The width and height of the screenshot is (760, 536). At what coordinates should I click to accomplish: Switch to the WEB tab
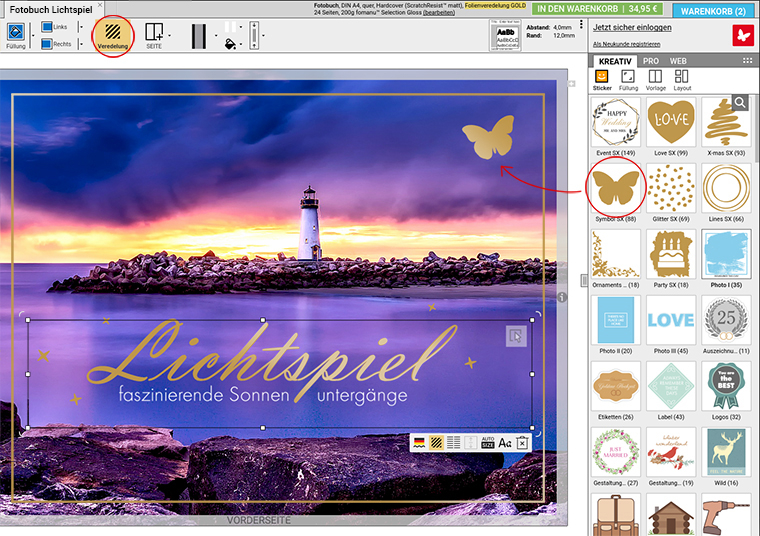(x=678, y=61)
